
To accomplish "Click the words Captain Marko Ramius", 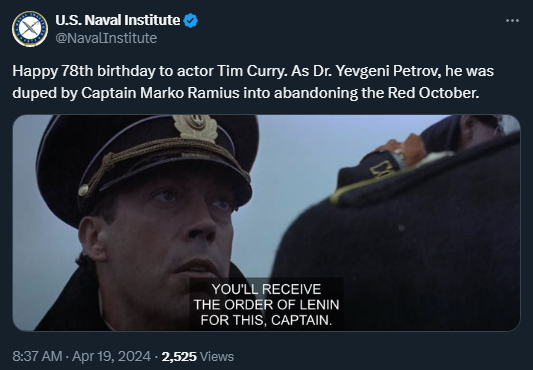I will pyautogui.click(x=160, y=93).
